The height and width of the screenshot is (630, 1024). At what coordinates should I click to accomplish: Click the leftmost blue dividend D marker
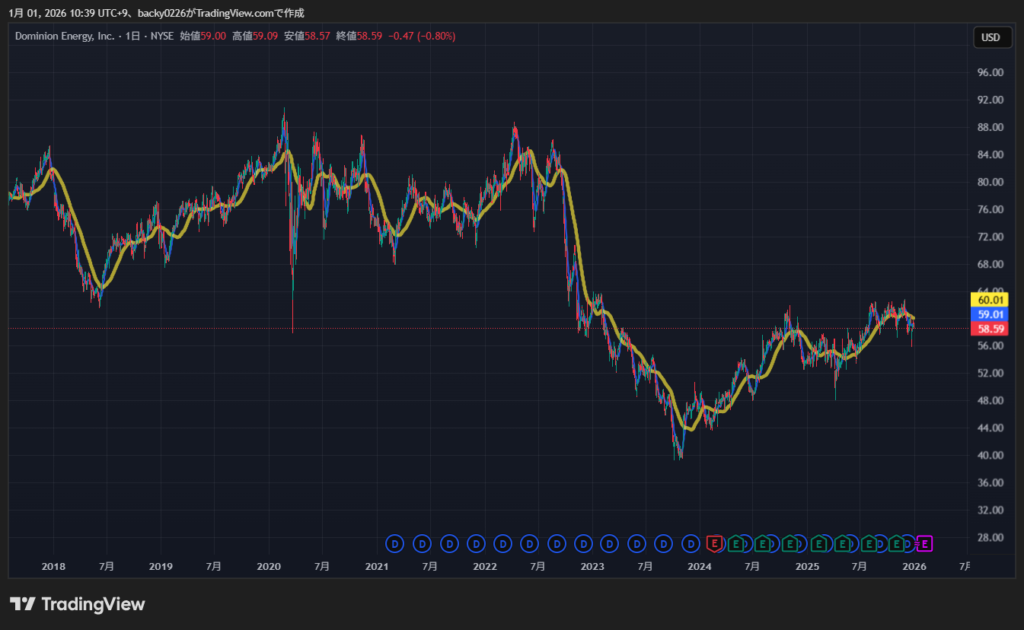(x=395, y=543)
